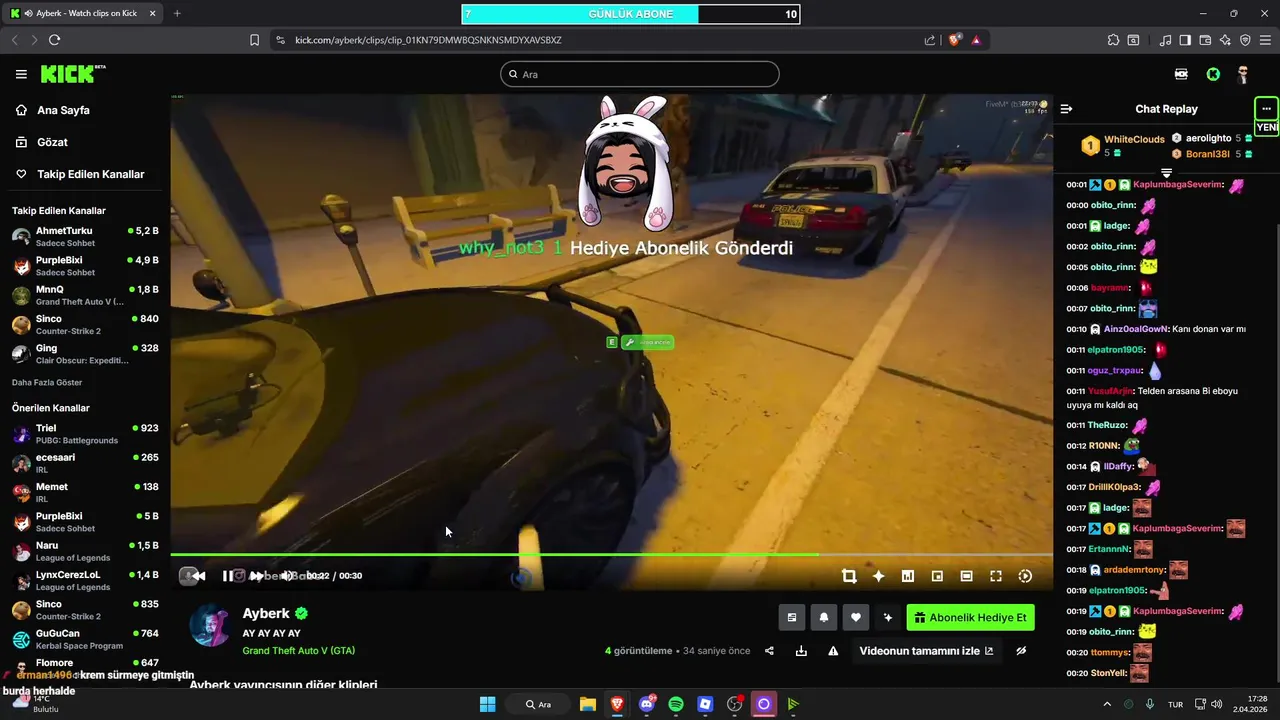
Task: Open Triel recommended channel
Action: (x=84, y=434)
